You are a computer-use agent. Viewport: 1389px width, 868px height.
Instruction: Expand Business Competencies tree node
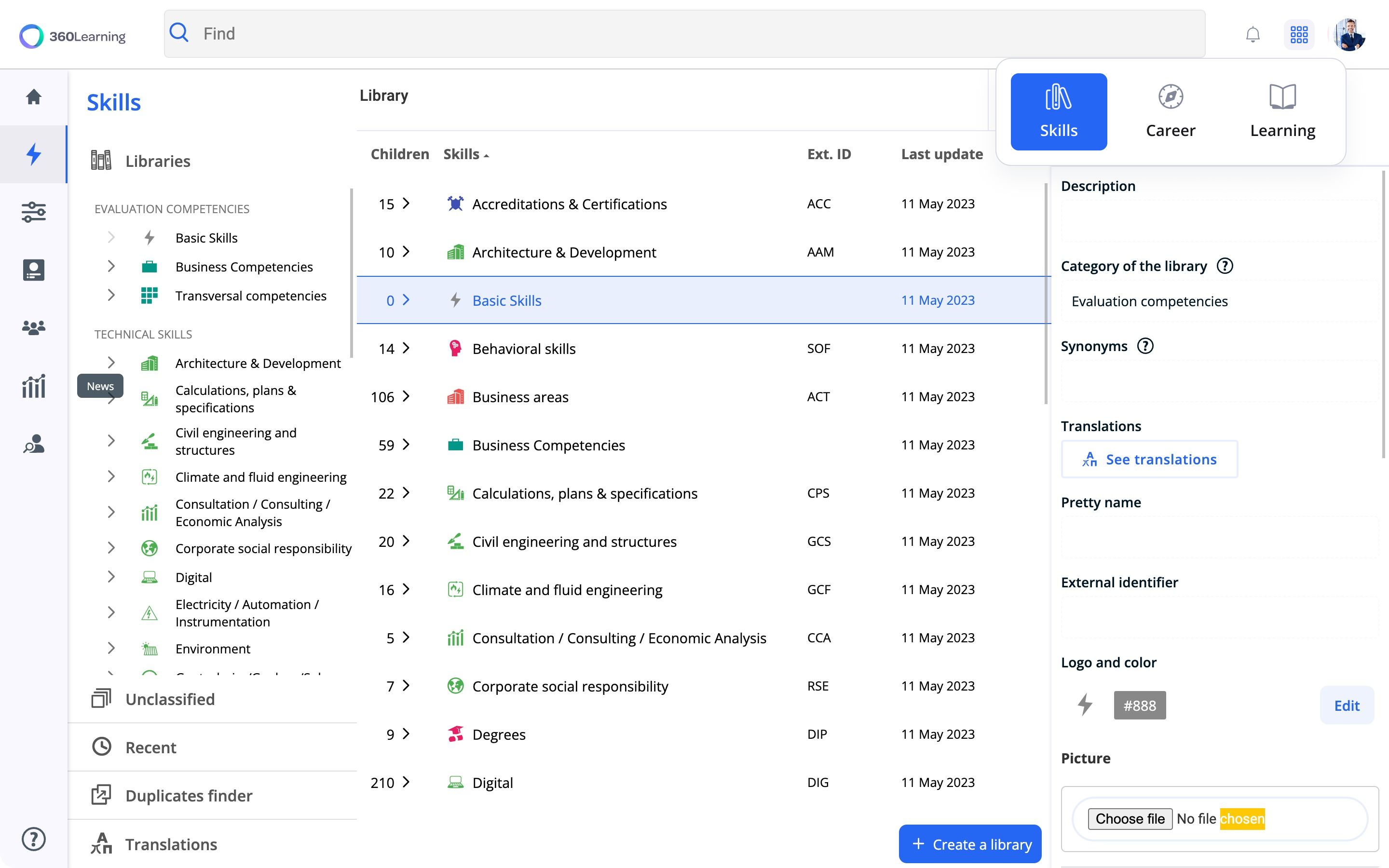coord(111,266)
